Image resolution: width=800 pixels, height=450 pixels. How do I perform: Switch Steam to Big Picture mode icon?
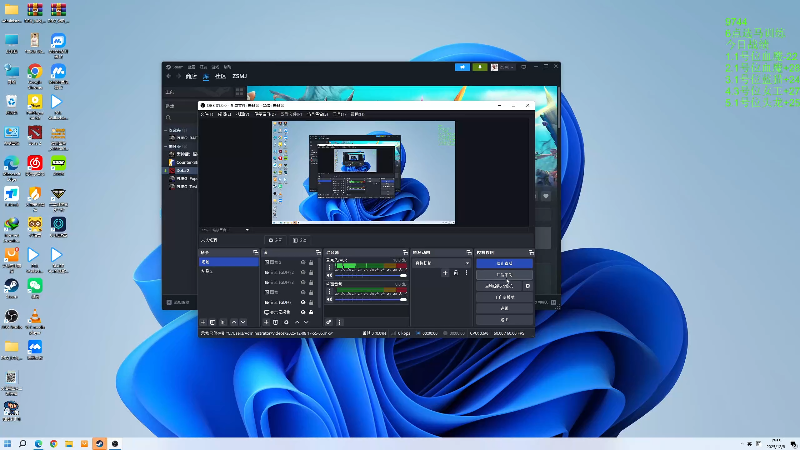(x=523, y=67)
